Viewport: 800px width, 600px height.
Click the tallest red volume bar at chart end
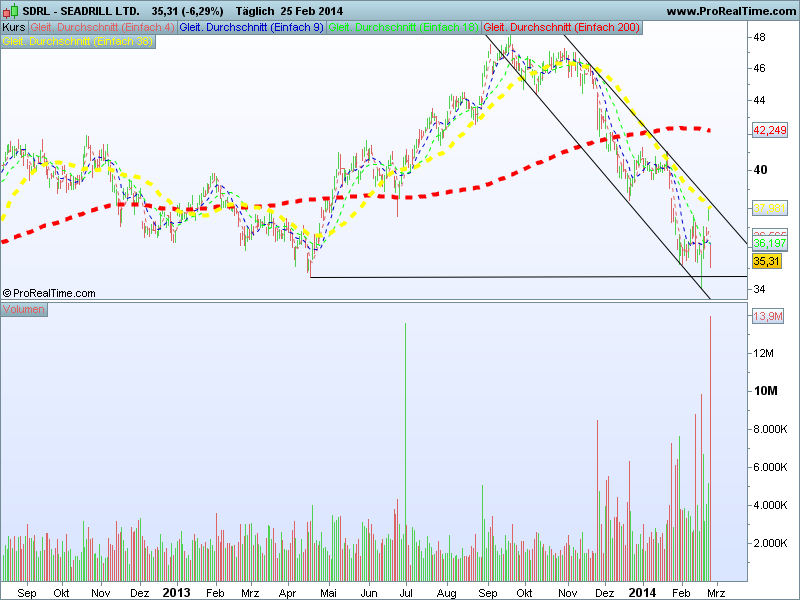point(710,449)
